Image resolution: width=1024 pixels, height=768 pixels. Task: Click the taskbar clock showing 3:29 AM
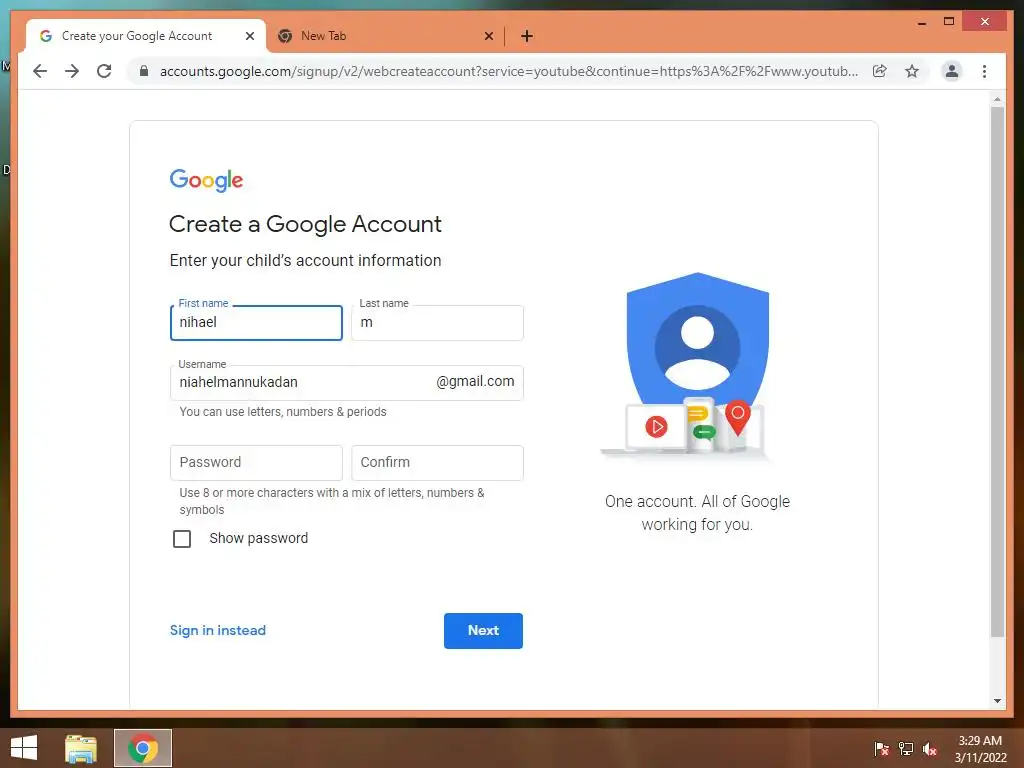tap(980, 749)
